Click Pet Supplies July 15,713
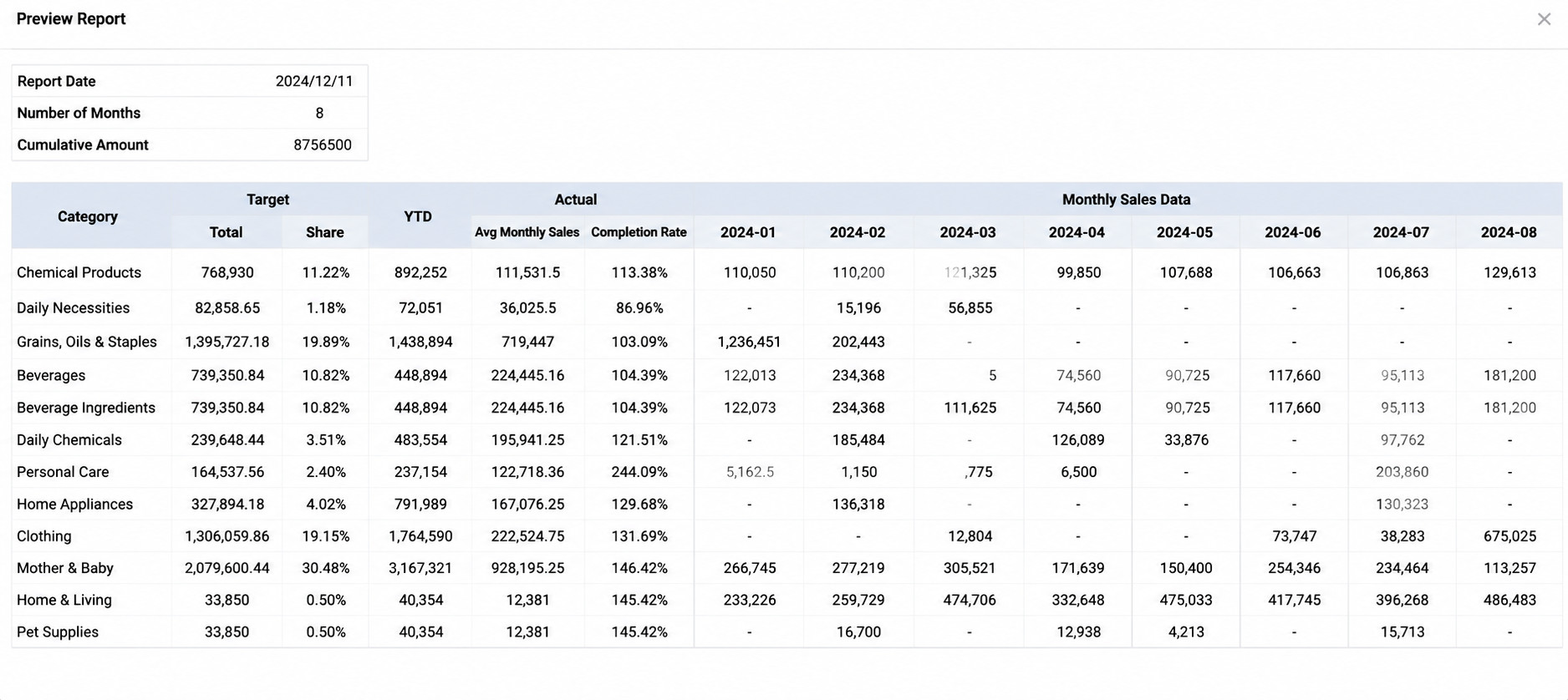This screenshot has height=700, width=1568. click(1403, 632)
